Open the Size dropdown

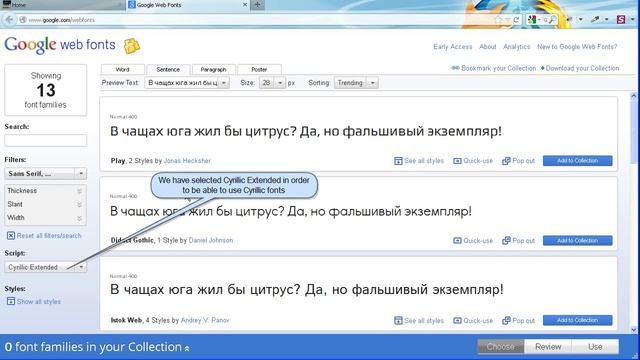(280, 83)
